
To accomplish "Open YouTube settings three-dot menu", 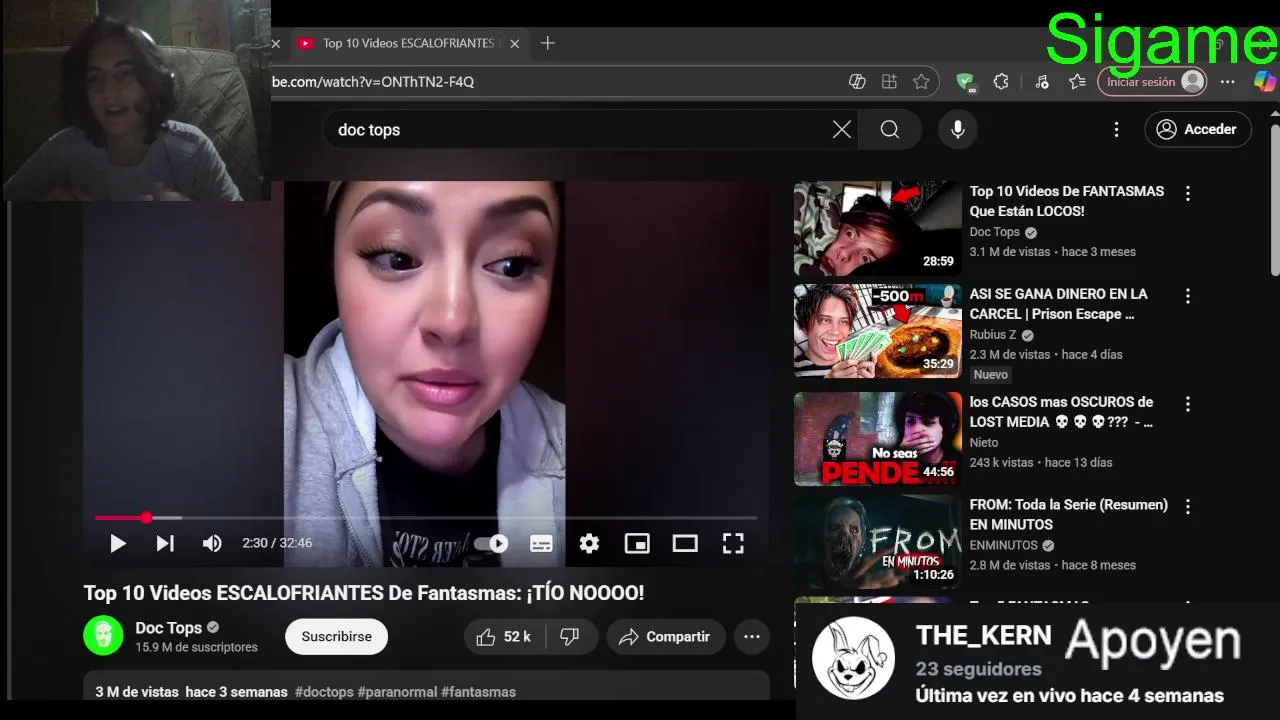I will pos(1116,129).
